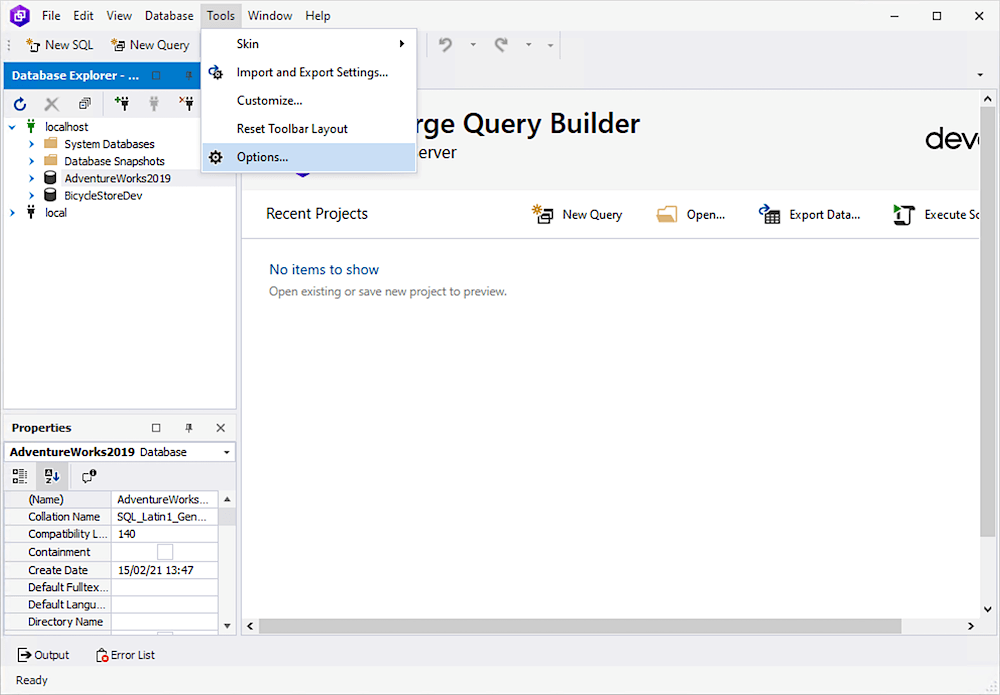The image size is (1000, 695).
Task: Open the Help menu
Action: pos(318,15)
